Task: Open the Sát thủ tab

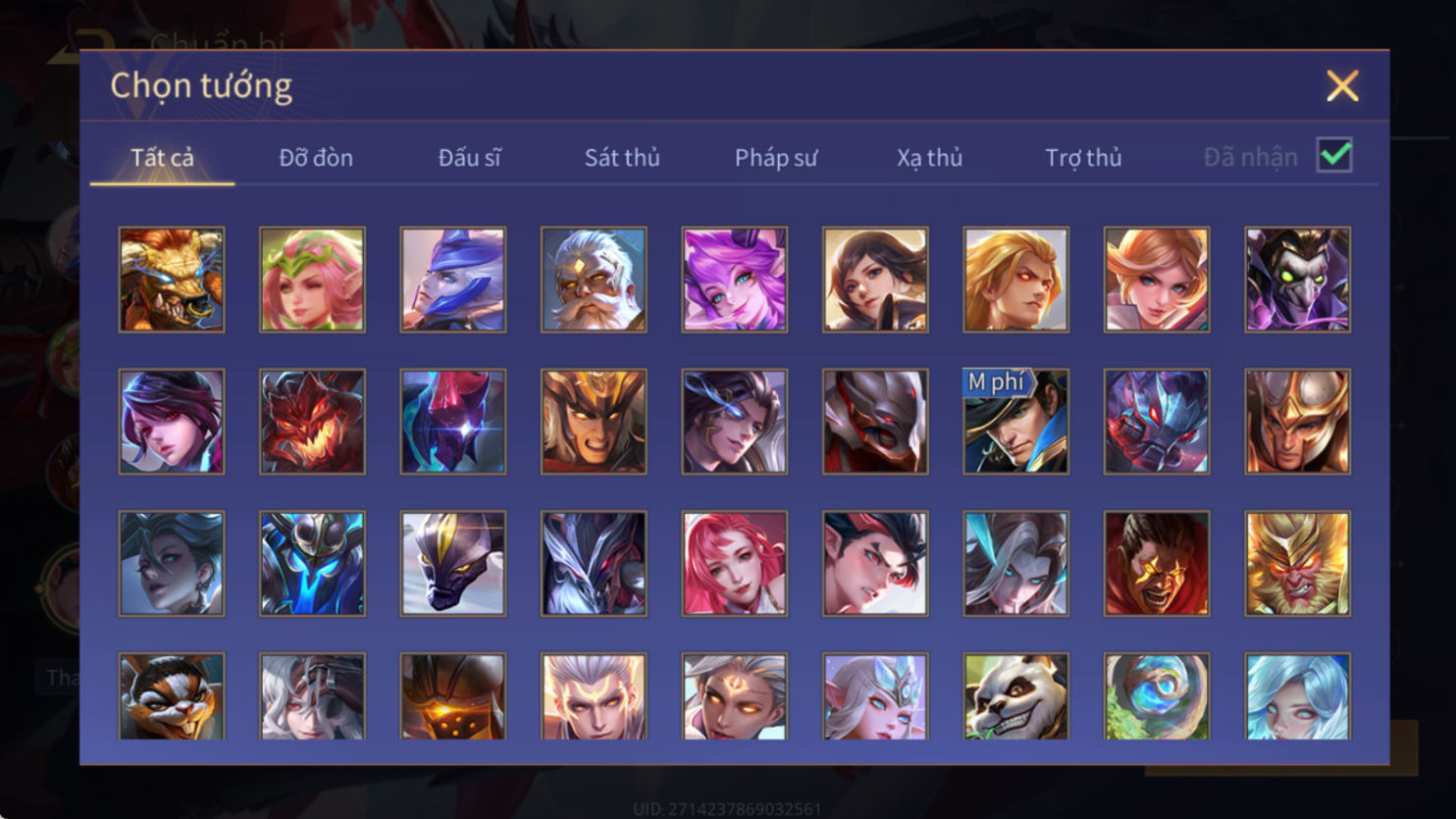Action: (x=622, y=158)
